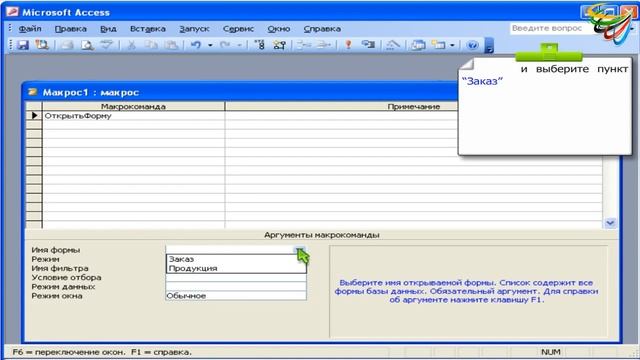The height and width of the screenshot is (360, 640).
Task: Open the Undo history dropdown arrow
Action: 210,45
